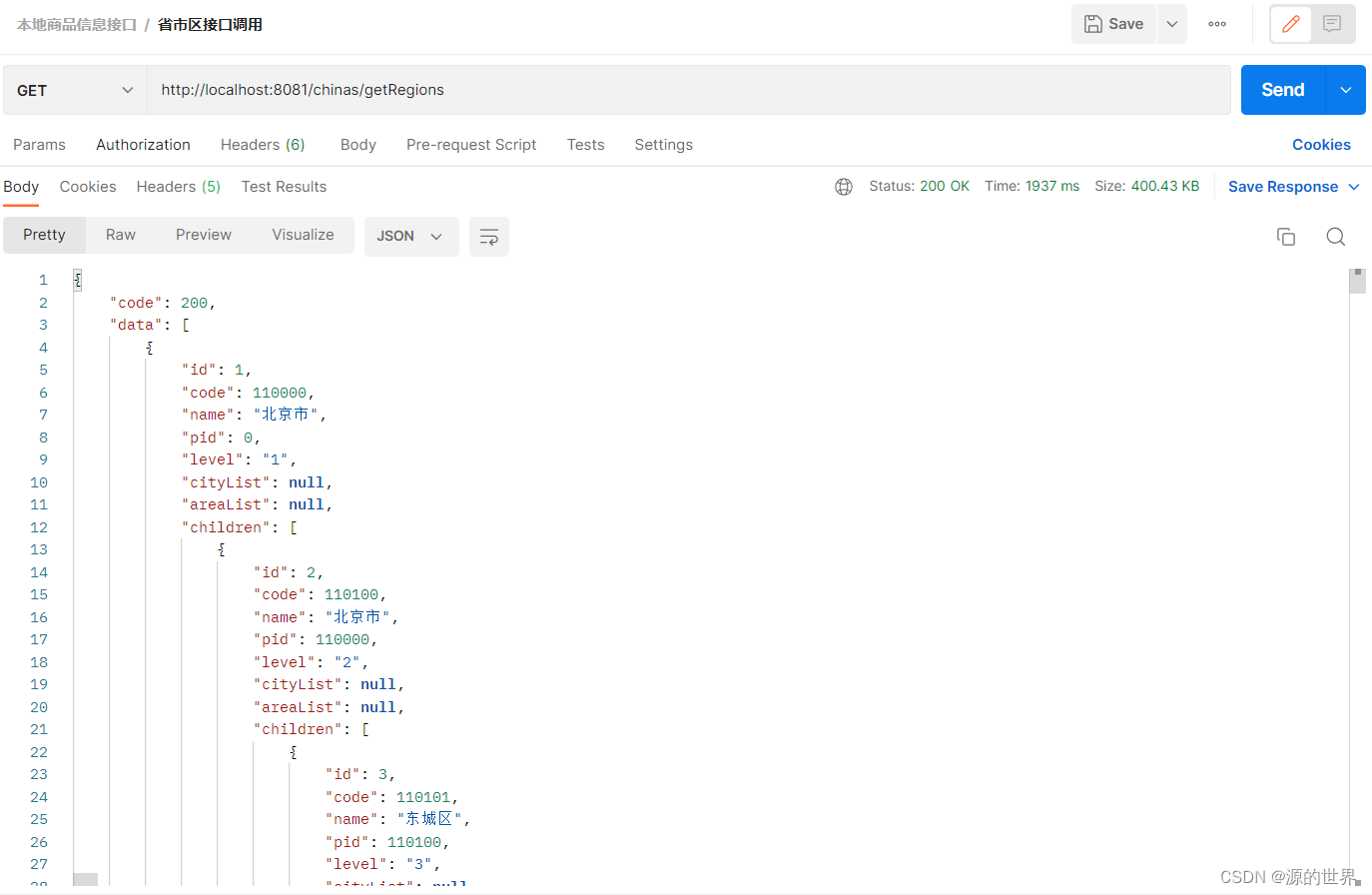Click the code value 110101
1372x895 pixels.
coord(423,797)
